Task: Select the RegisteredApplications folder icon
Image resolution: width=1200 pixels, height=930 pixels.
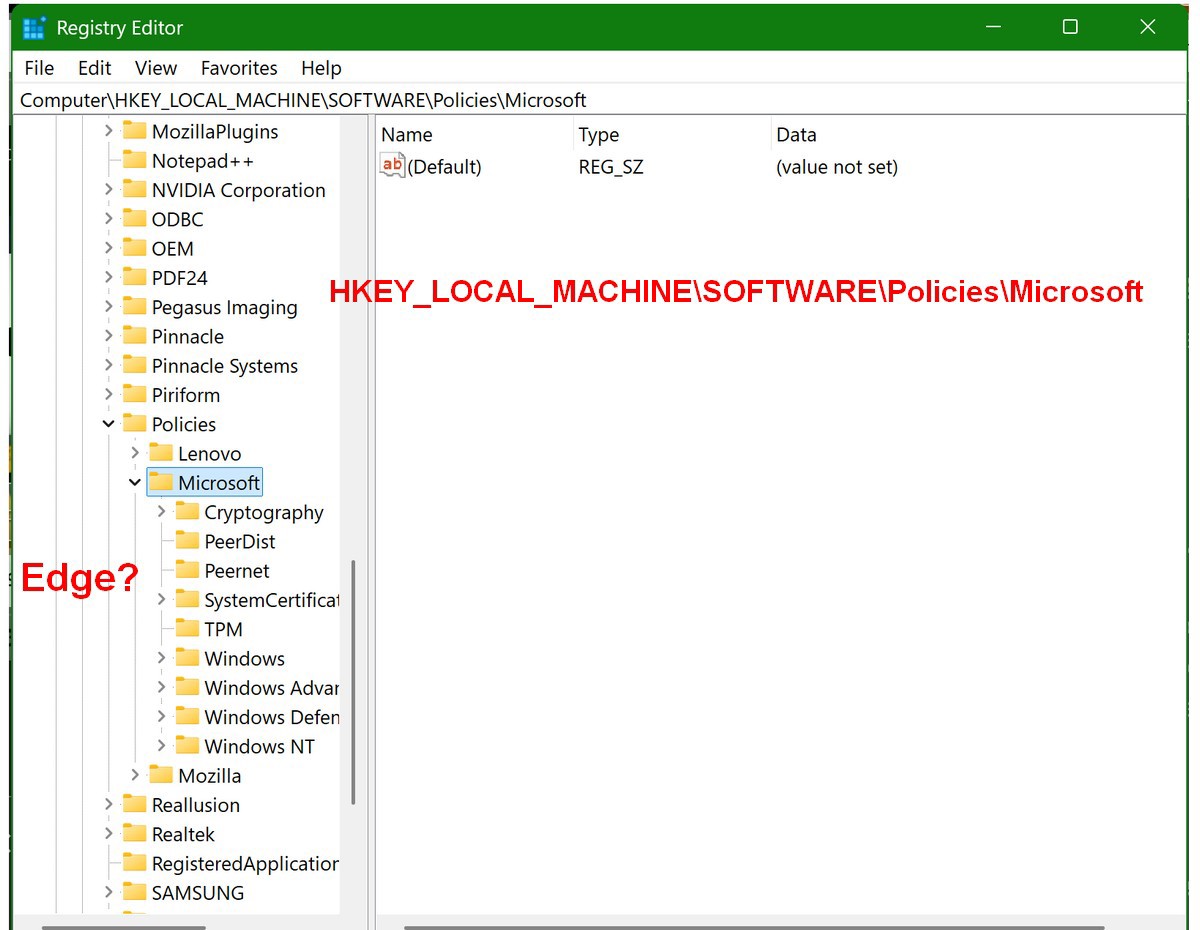Action: [134, 863]
